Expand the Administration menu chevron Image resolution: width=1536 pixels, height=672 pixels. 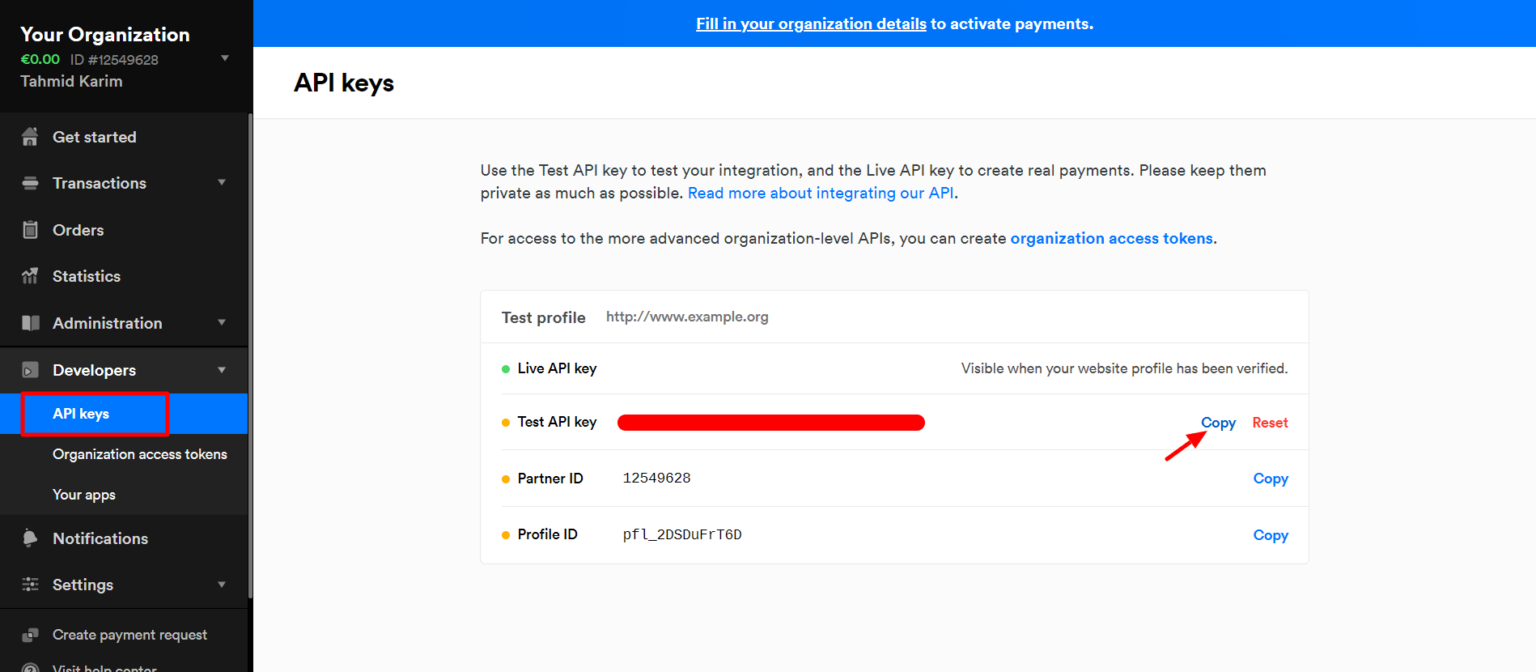[223, 322]
